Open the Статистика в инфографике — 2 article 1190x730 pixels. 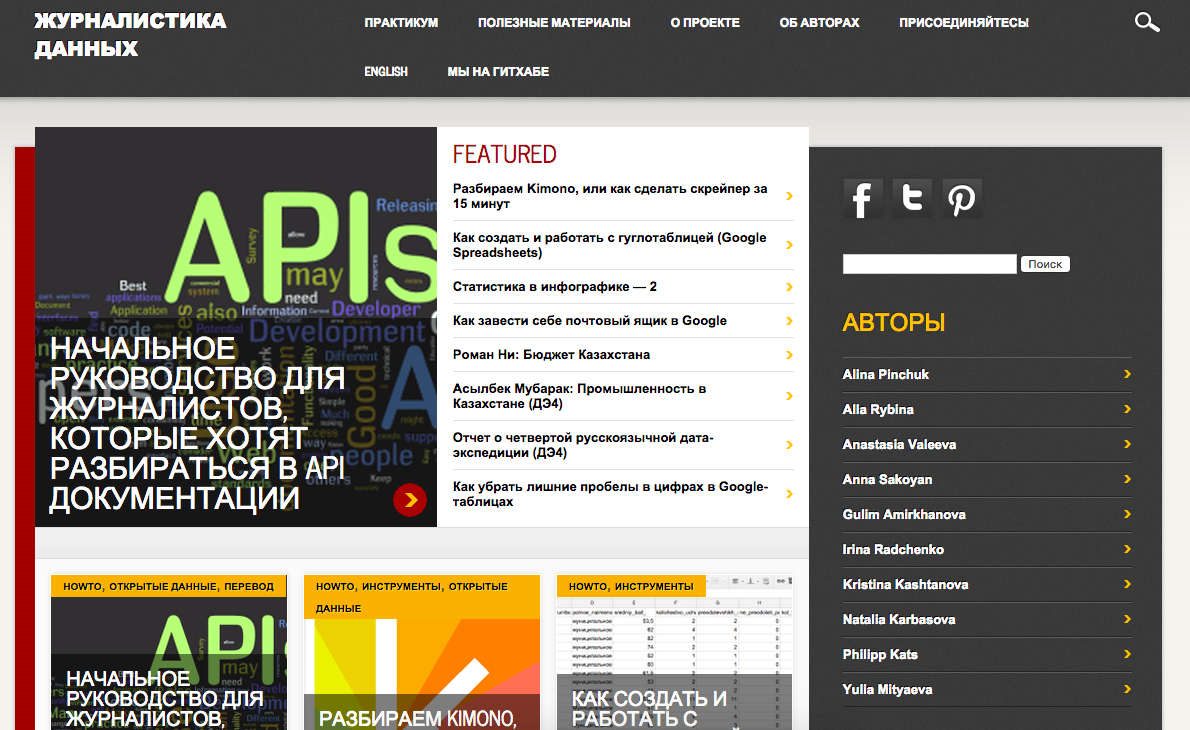point(555,287)
